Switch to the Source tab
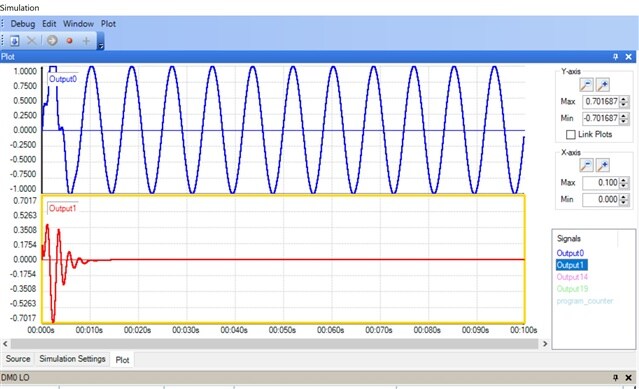This screenshot has width=639, height=389. [18, 359]
